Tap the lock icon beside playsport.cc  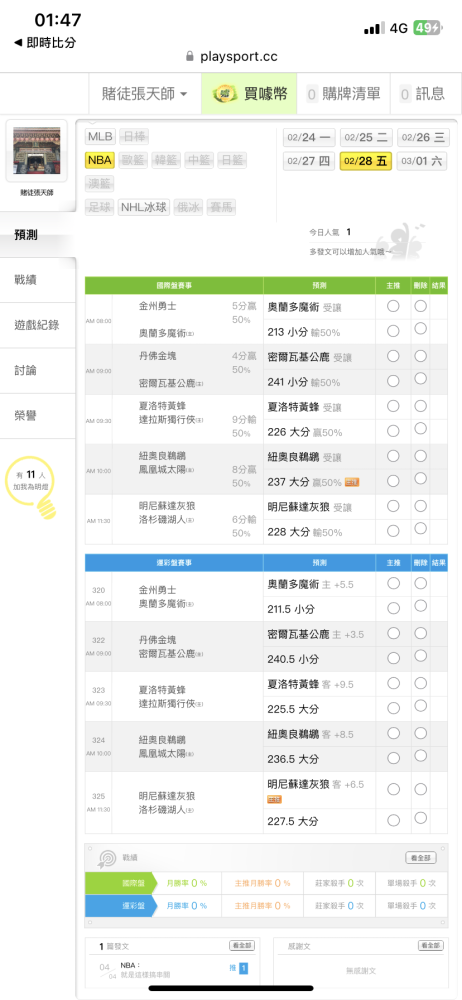pyautogui.click(x=190, y=56)
